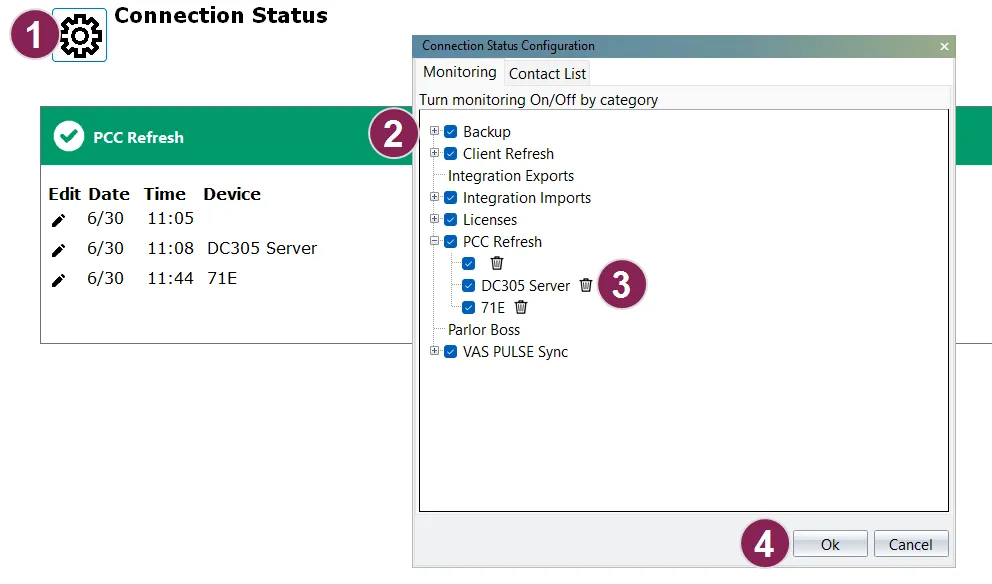The width and height of the screenshot is (992, 584).
Task: Uncheck the Backup monitoring checkbox
Action: (x=450, y=132)
